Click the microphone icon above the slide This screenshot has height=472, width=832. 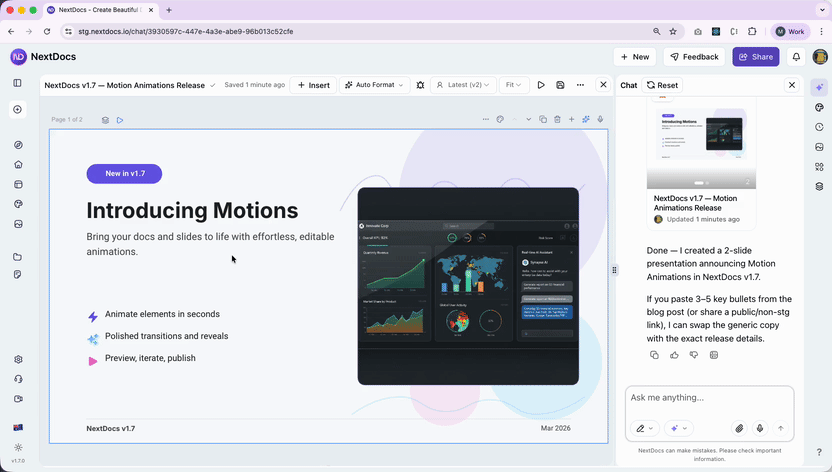click(x=600, y=119)
